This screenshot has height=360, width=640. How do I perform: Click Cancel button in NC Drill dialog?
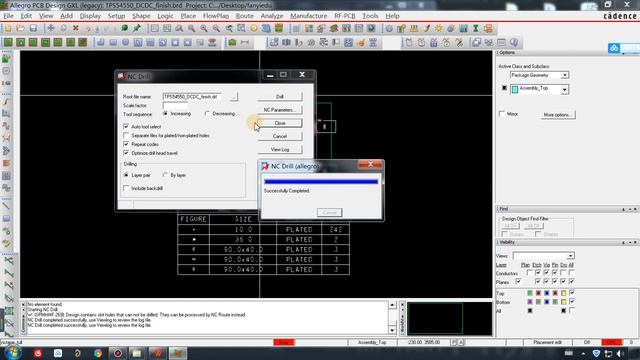tap(280, 136)
